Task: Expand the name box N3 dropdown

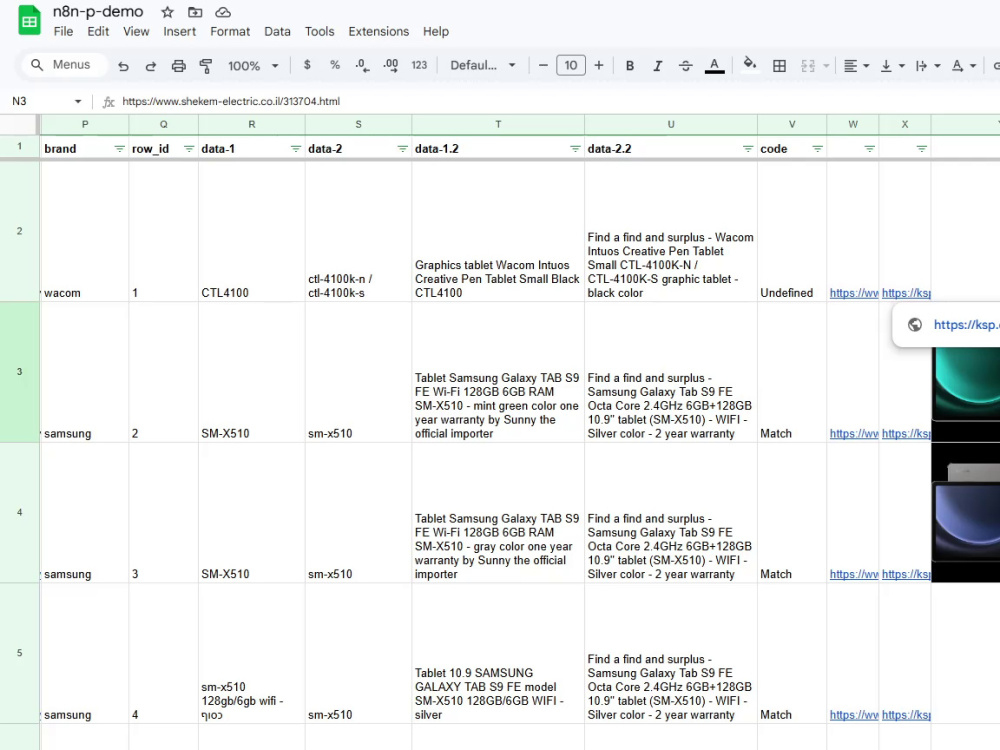Action: 78,101
